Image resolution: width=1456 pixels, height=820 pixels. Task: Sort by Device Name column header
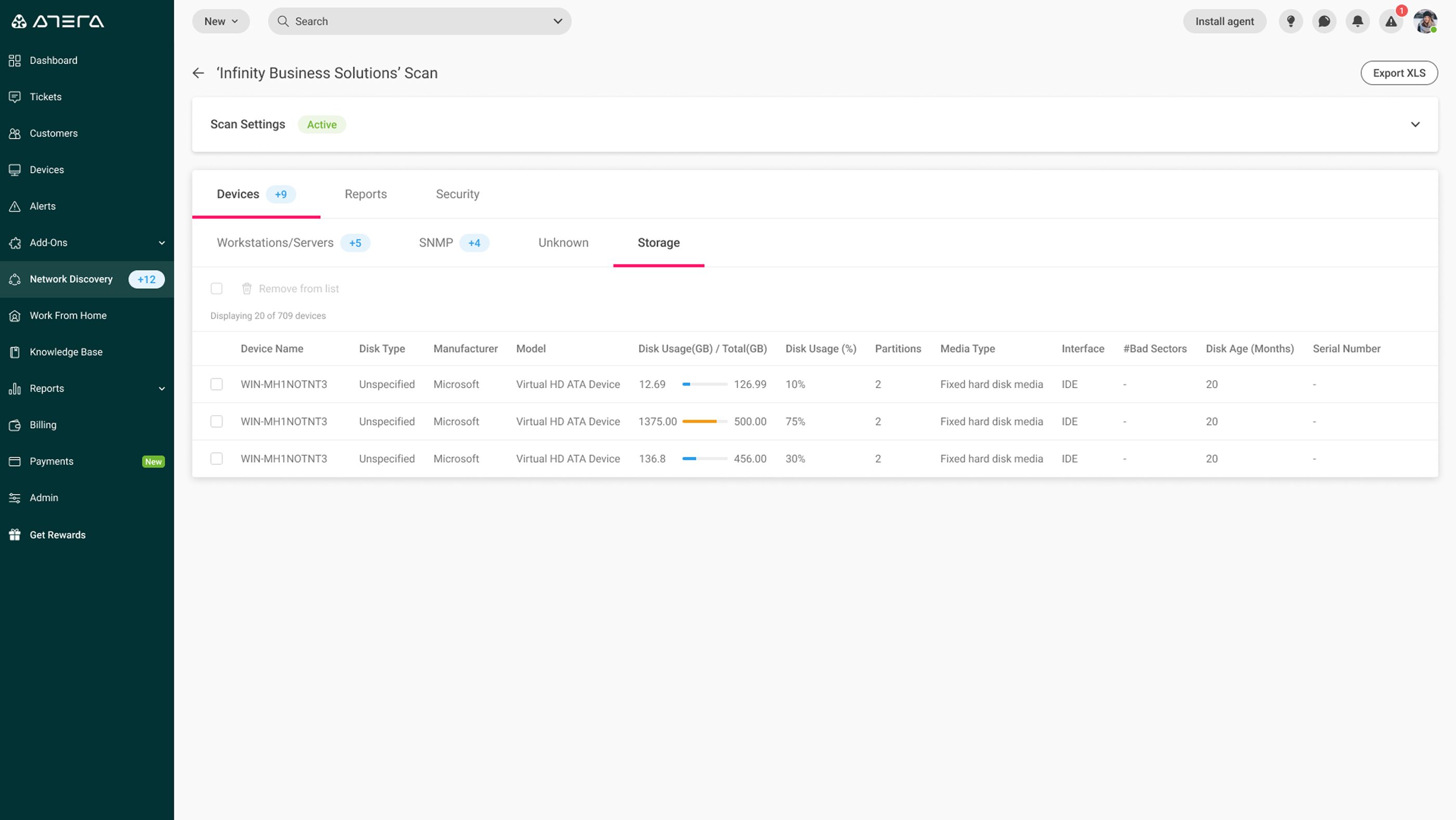tap(272, 349)
